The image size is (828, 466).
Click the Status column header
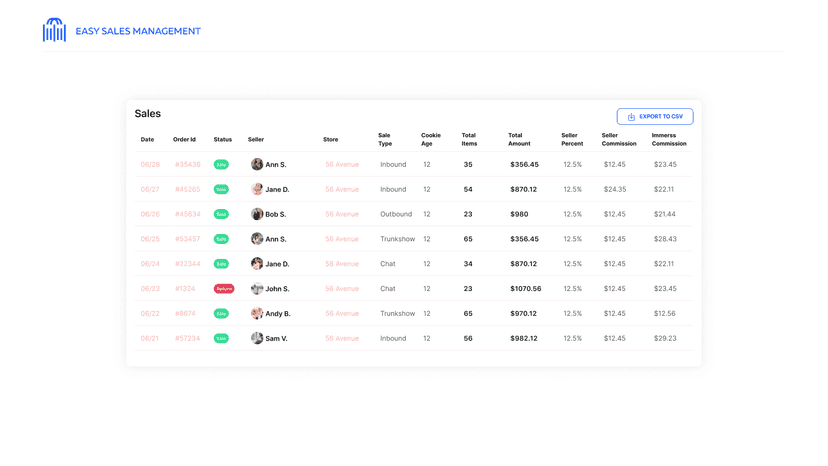[x=223, y=139]
